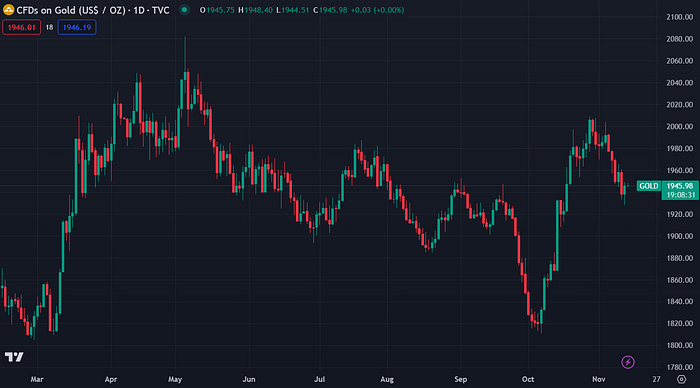
Task: Click the Jun label on time axis
Action: (x=249, y=380)
